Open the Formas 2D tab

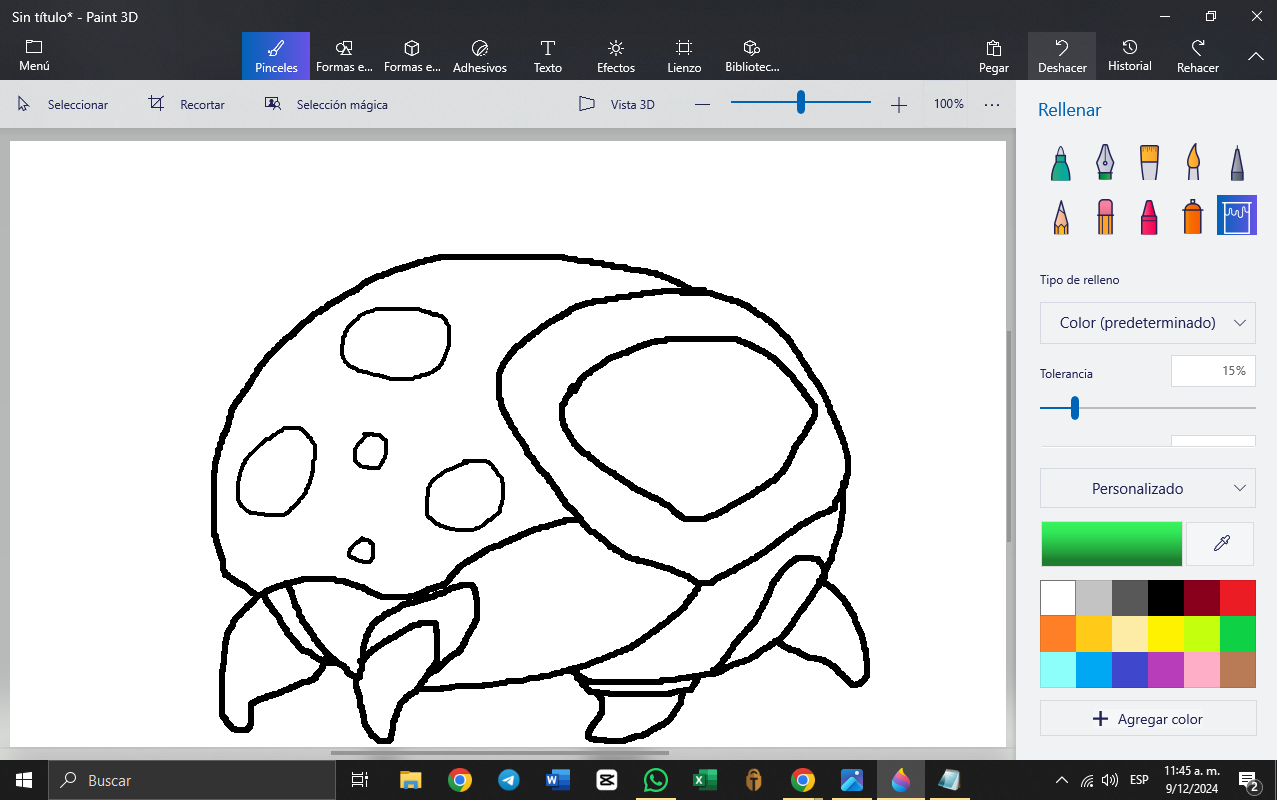pyautogui.click(x=344, y=56)
